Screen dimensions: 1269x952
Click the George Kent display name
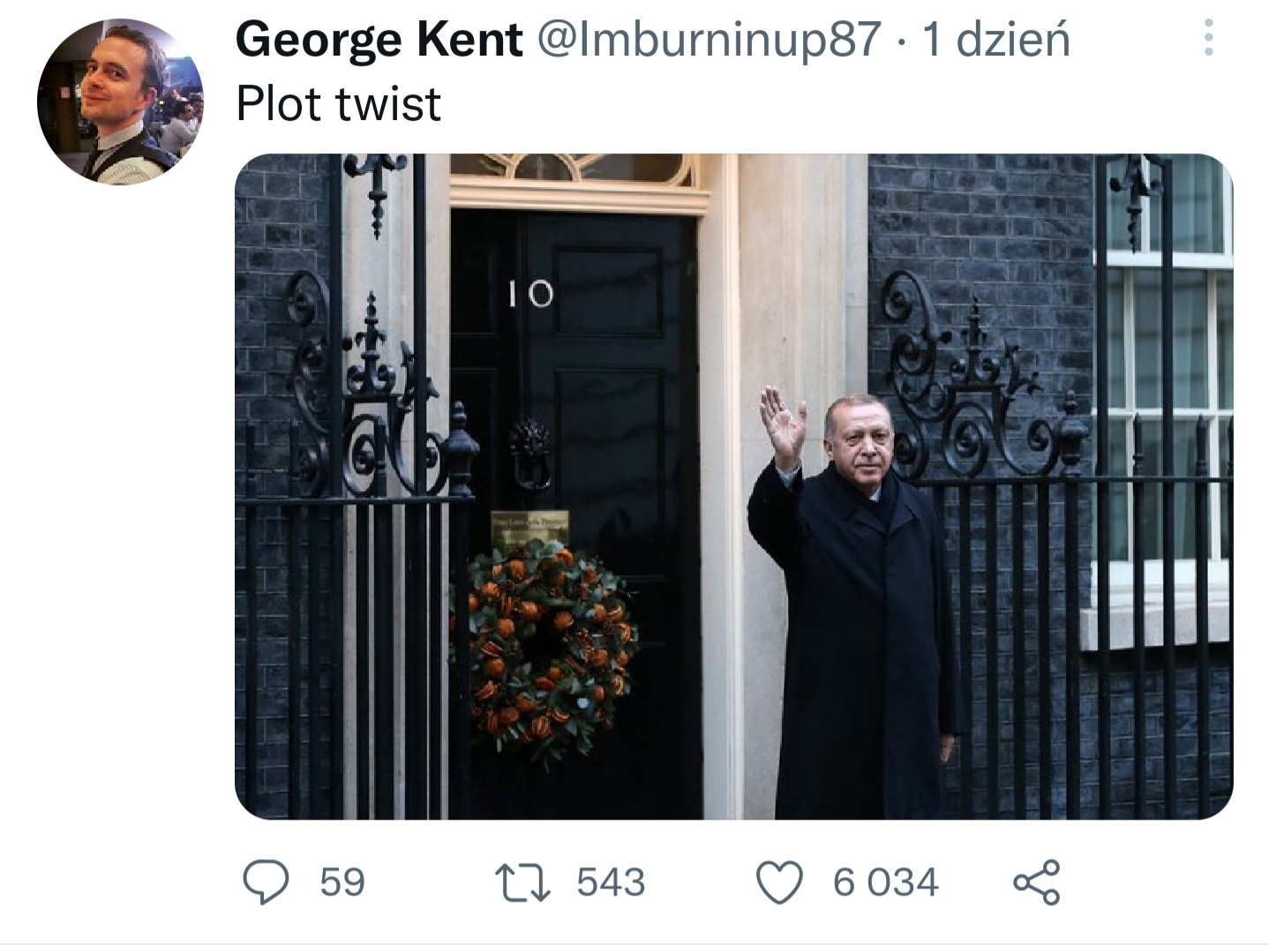[379, 40]
